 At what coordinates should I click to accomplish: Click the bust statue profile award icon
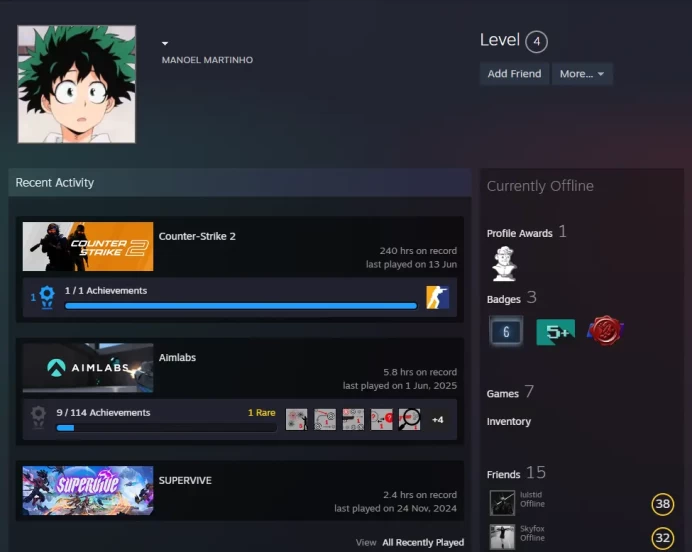coord(504,264)
